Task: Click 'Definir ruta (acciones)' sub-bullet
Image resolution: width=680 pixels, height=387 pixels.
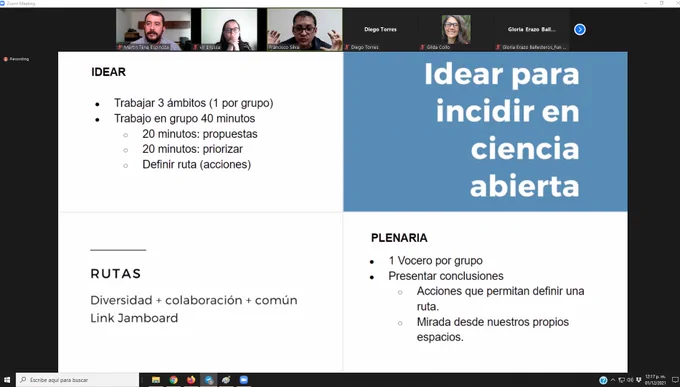Action: click(x=196, y=164)
